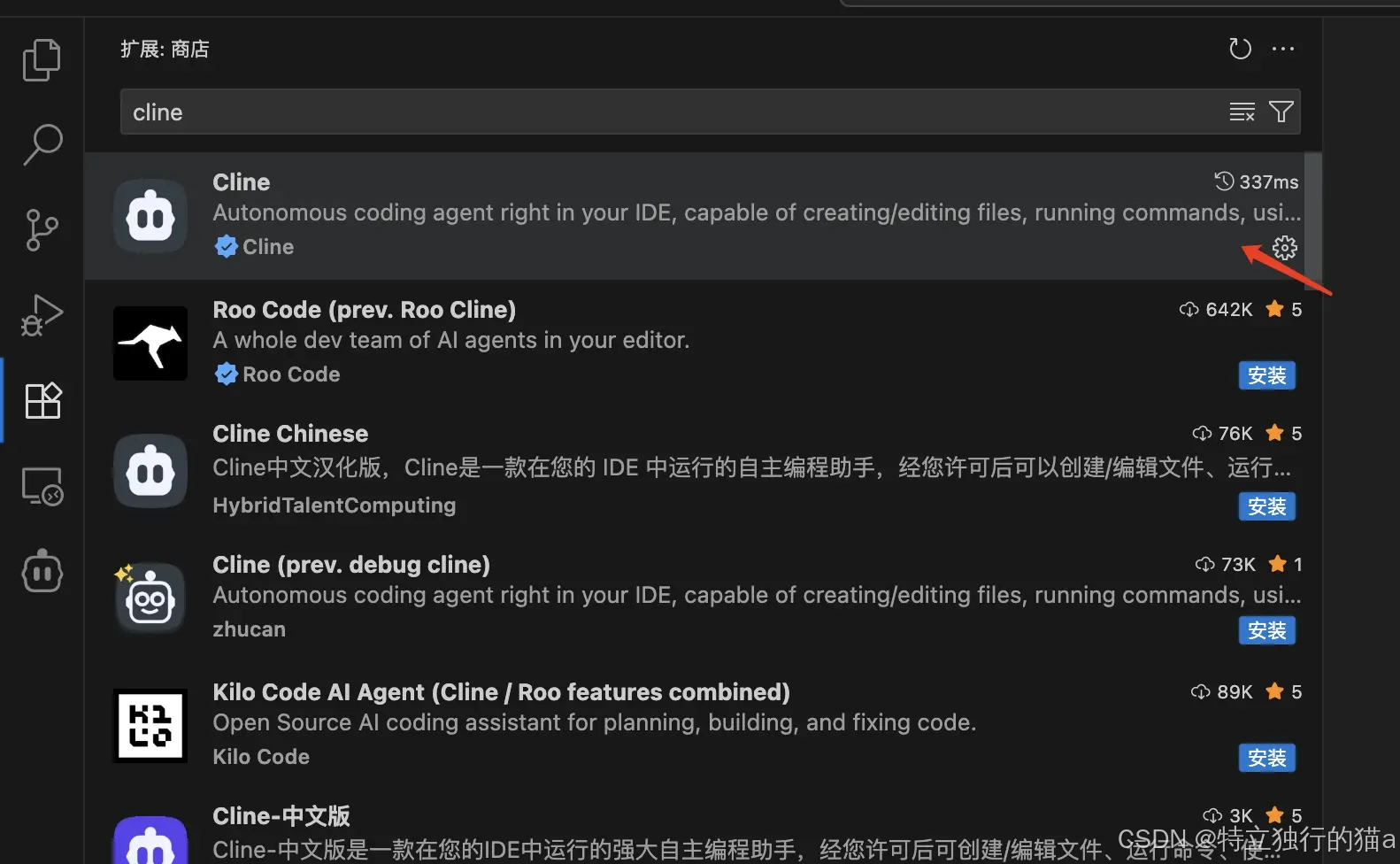Open the extensions filter funnel menu
Image resolution: width=1400 pixels, height=864 pixels.
coord(1281,112)
